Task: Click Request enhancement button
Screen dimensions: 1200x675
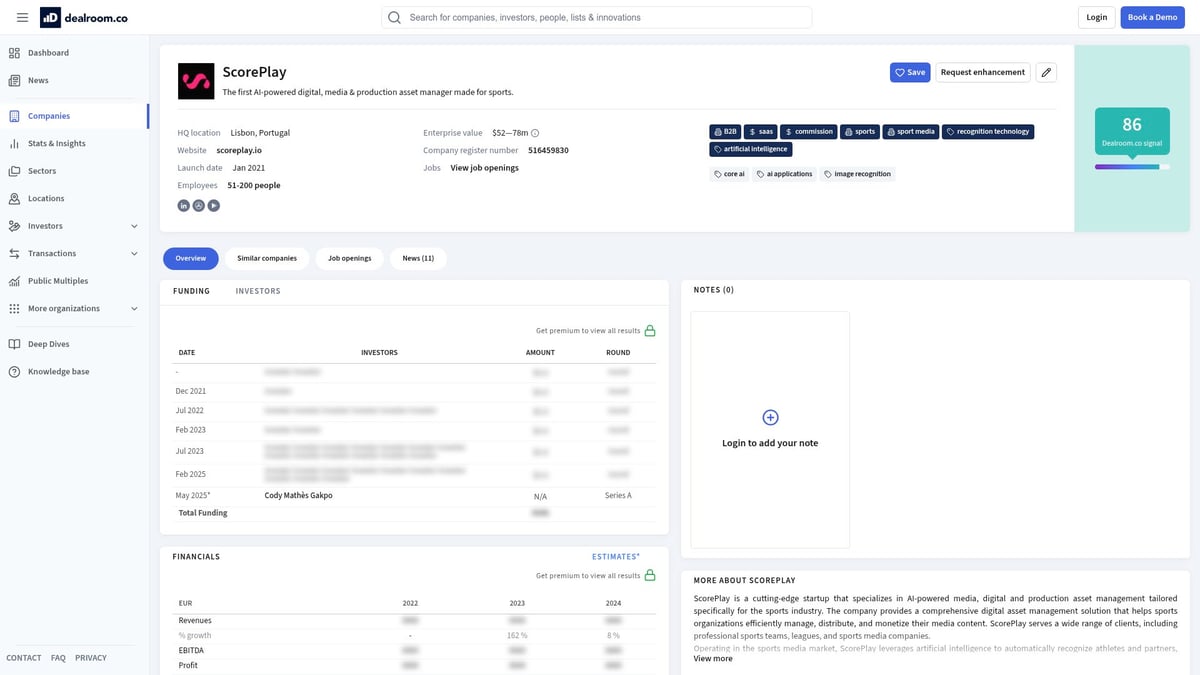Action: [983, 72]
